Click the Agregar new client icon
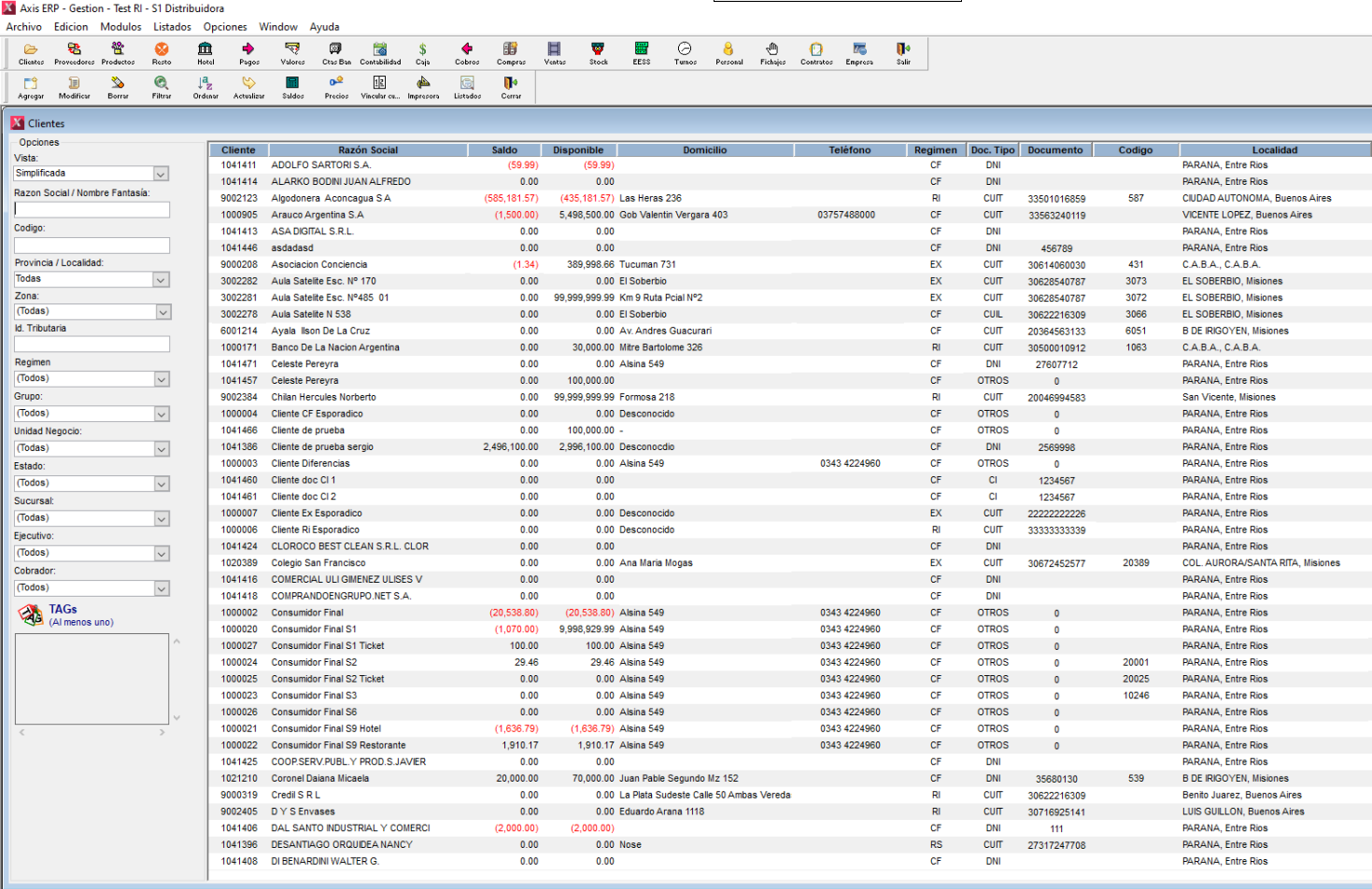Viewport: 1372px width, 889px height. pyautogui.click(x=31, y=86)
